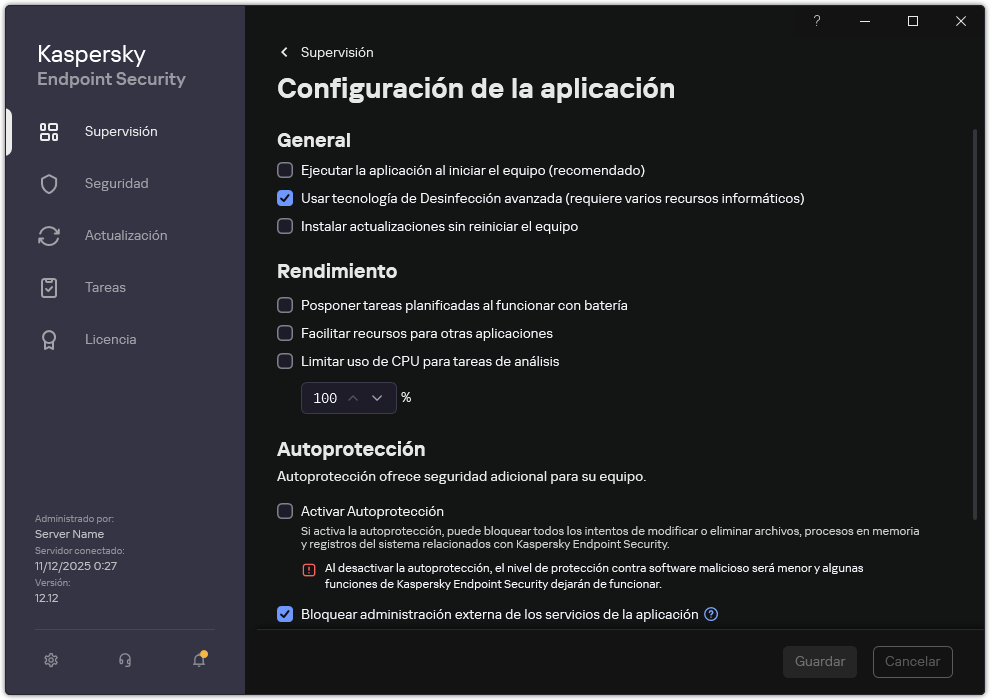Open the Supervisión monitoring section icon
The image size is (990, 700).
tap(48, 131)
